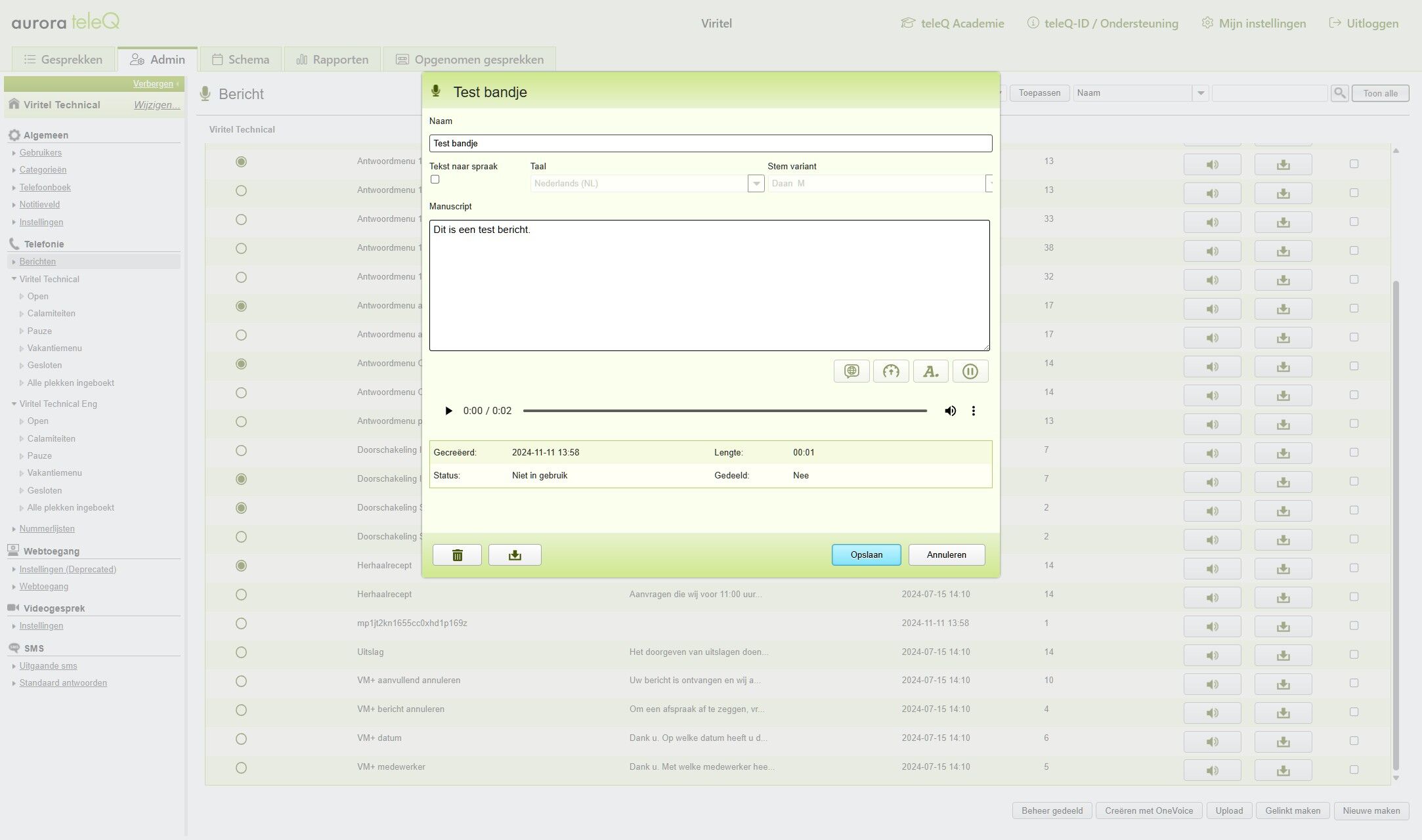Select the radio button for Uitslag row

click(x=241, y=652)
